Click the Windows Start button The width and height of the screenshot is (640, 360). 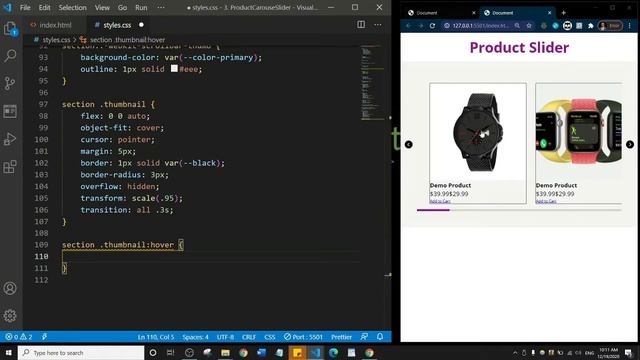[9, 353]
